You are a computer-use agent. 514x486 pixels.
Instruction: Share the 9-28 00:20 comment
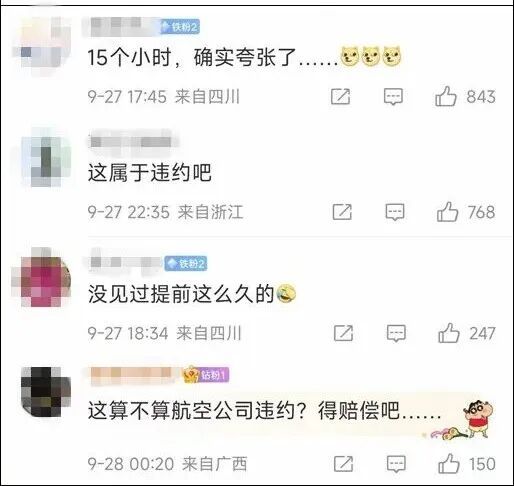point(343,464)
